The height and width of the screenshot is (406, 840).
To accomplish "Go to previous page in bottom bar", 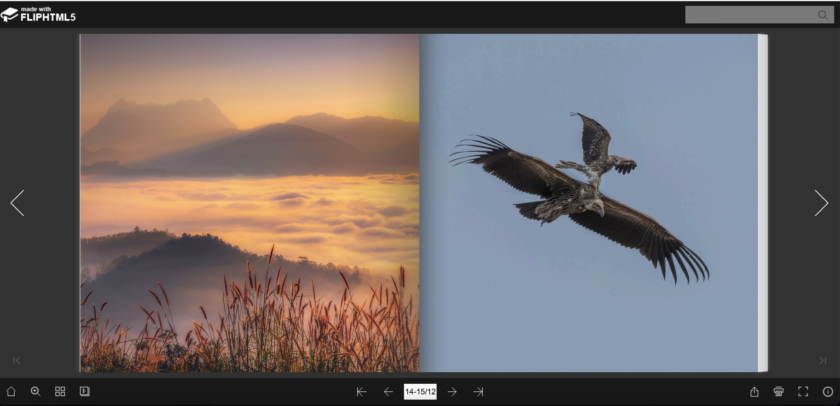I will (388, 392).
